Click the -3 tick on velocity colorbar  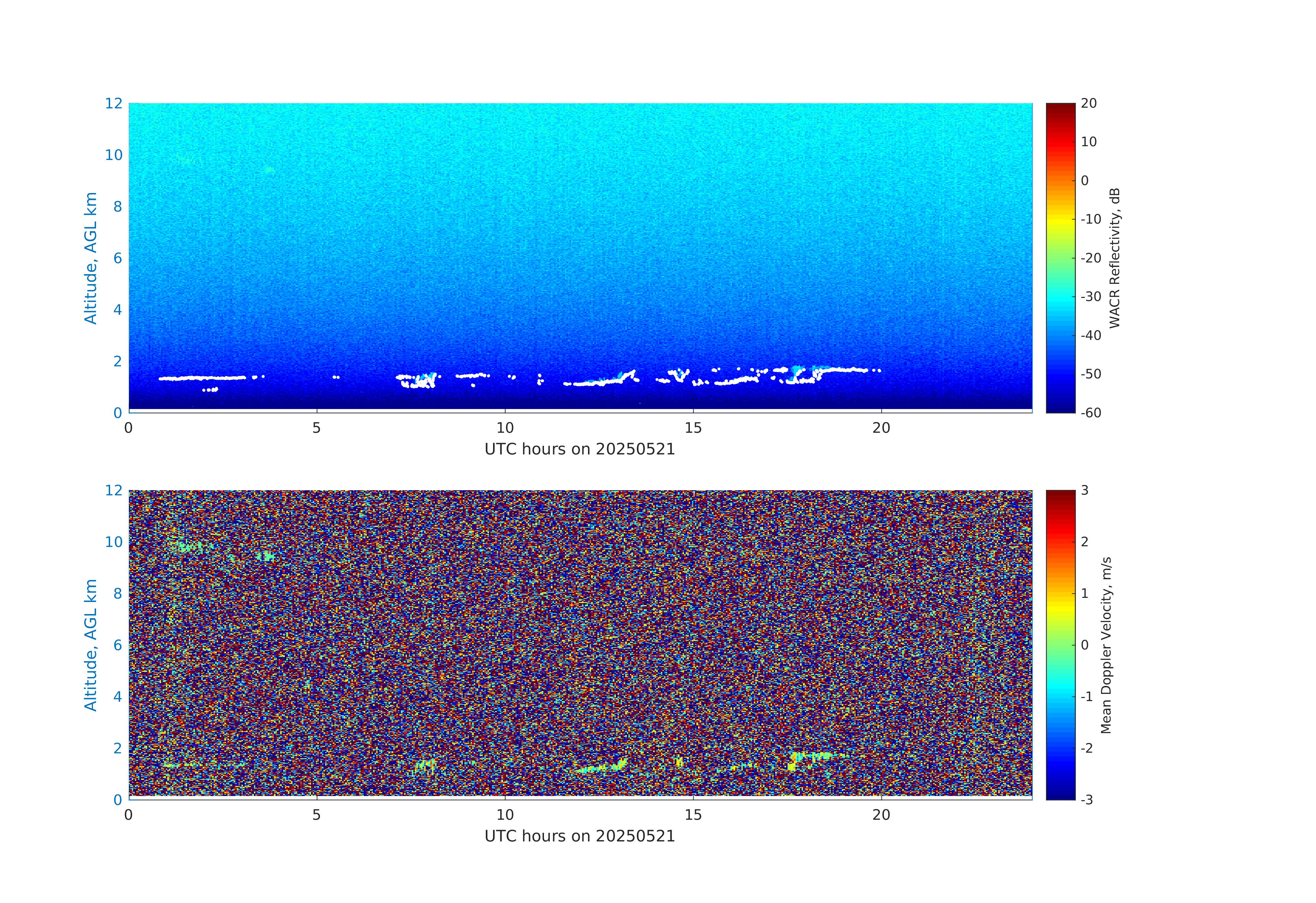[x=1087, y=799]
